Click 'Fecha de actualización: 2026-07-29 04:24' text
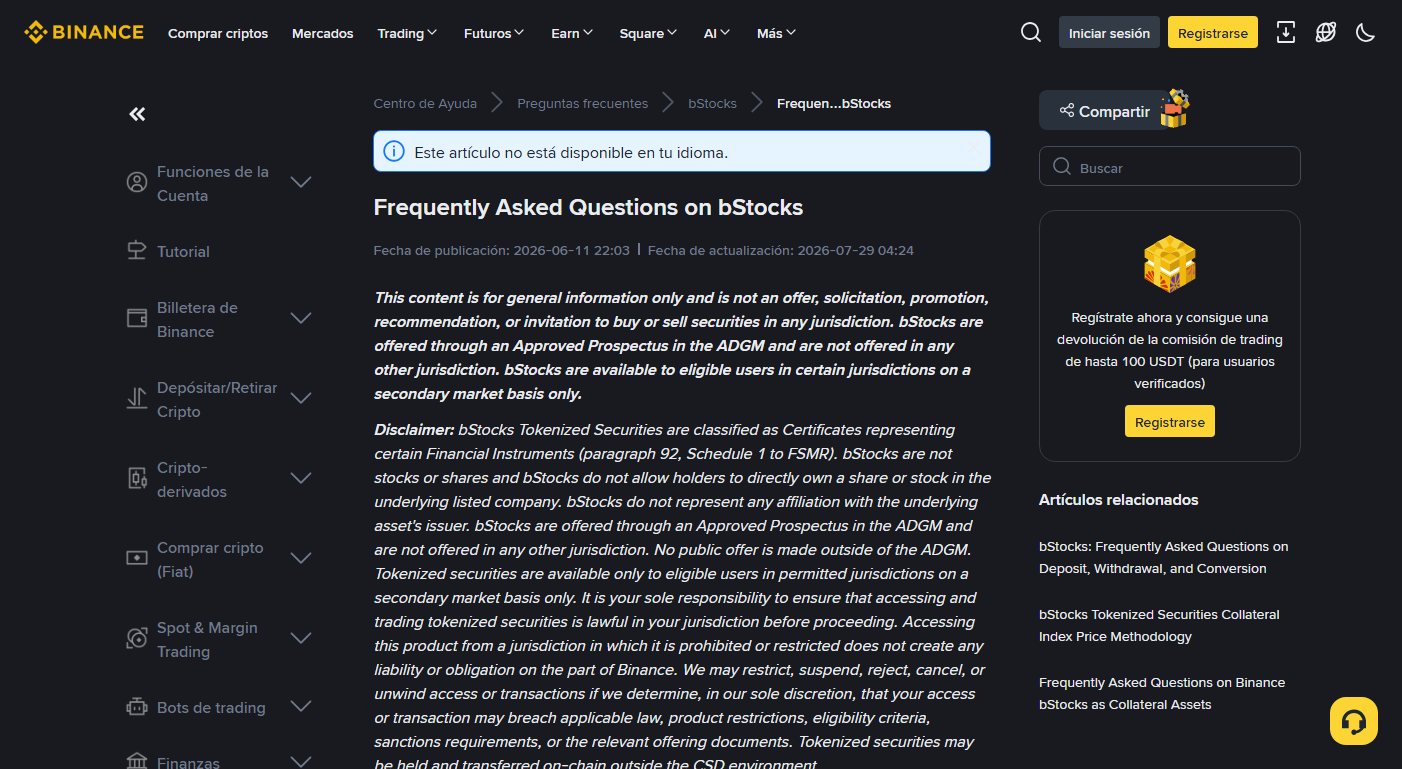This screenshot has height=769, width=1402. tap(781, 250)
